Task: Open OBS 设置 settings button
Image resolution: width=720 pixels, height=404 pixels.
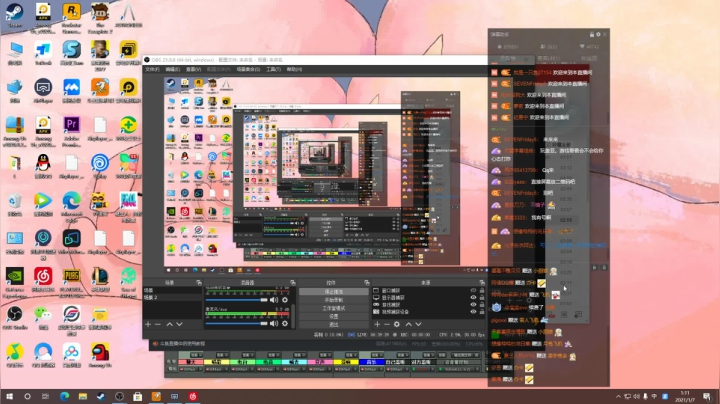Action: tap(333, 316)
